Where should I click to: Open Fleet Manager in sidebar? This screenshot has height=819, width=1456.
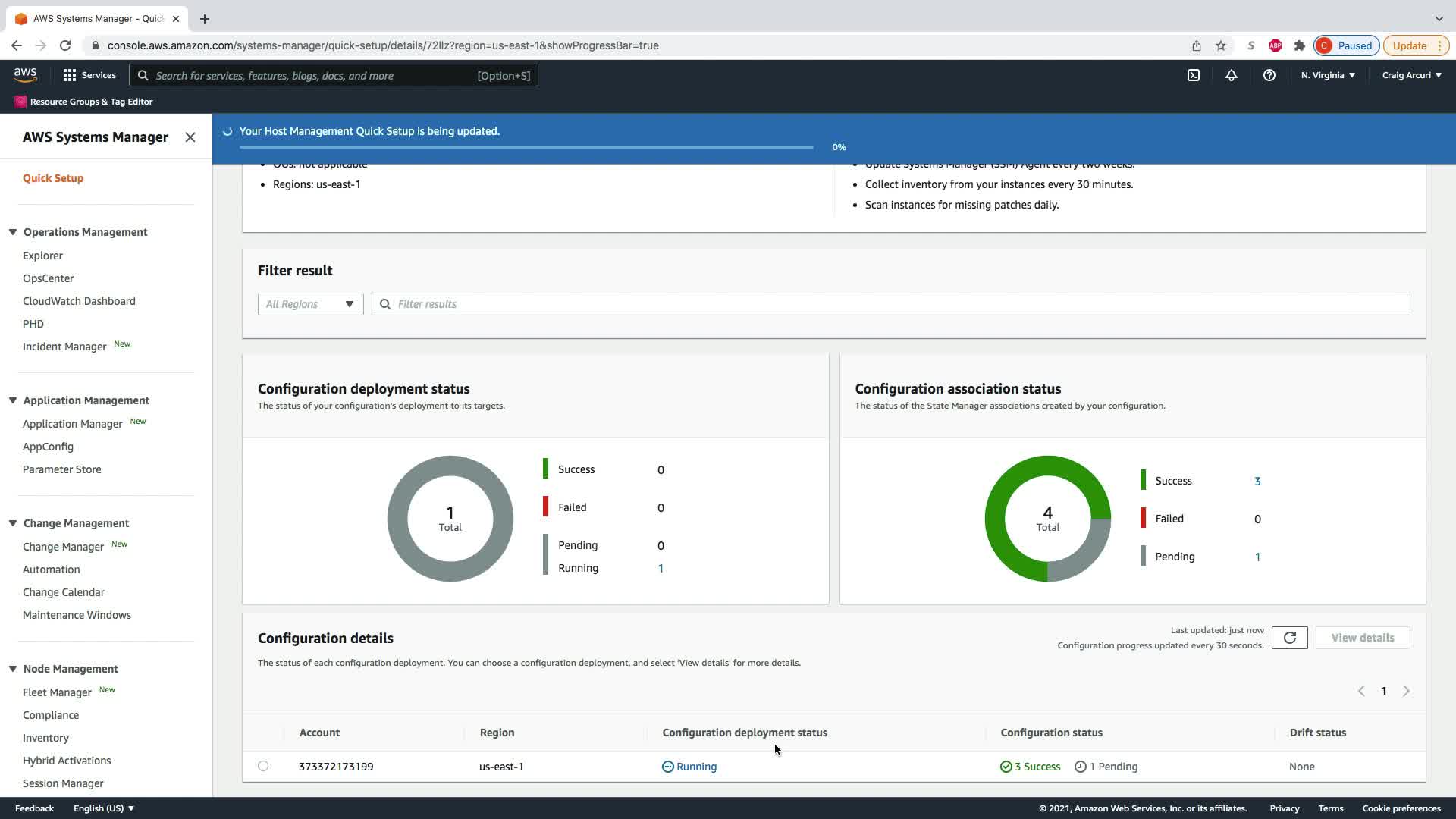click(x=57, y=692)
